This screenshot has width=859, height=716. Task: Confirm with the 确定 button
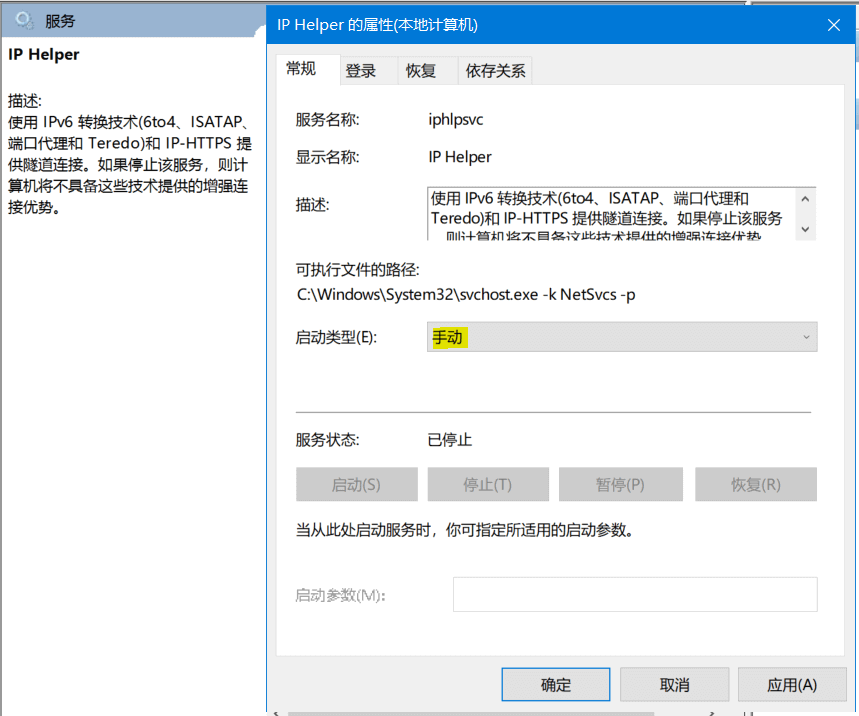point(555,685)
